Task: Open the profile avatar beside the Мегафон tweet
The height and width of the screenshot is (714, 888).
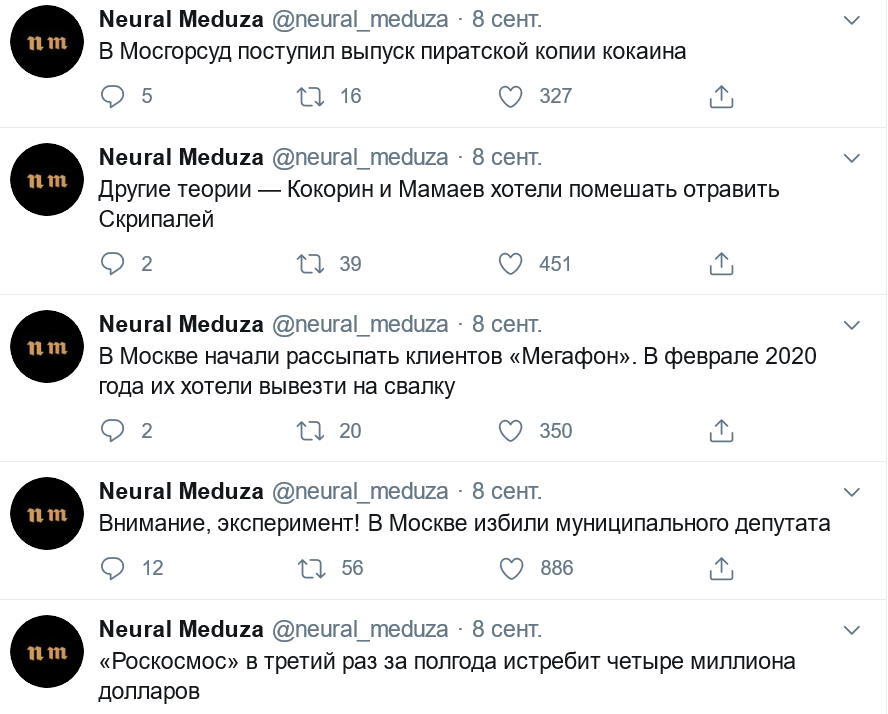Action: click(47, 347)
